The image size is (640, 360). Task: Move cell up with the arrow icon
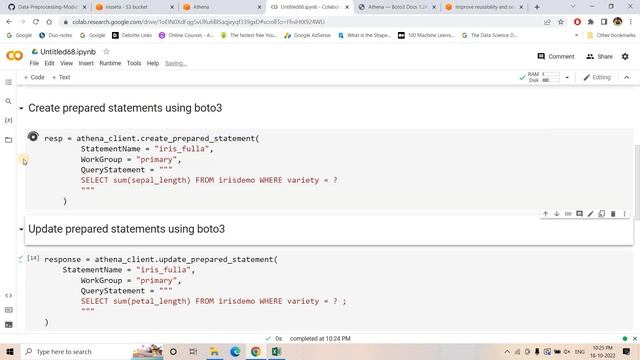[x=545, y=214]
